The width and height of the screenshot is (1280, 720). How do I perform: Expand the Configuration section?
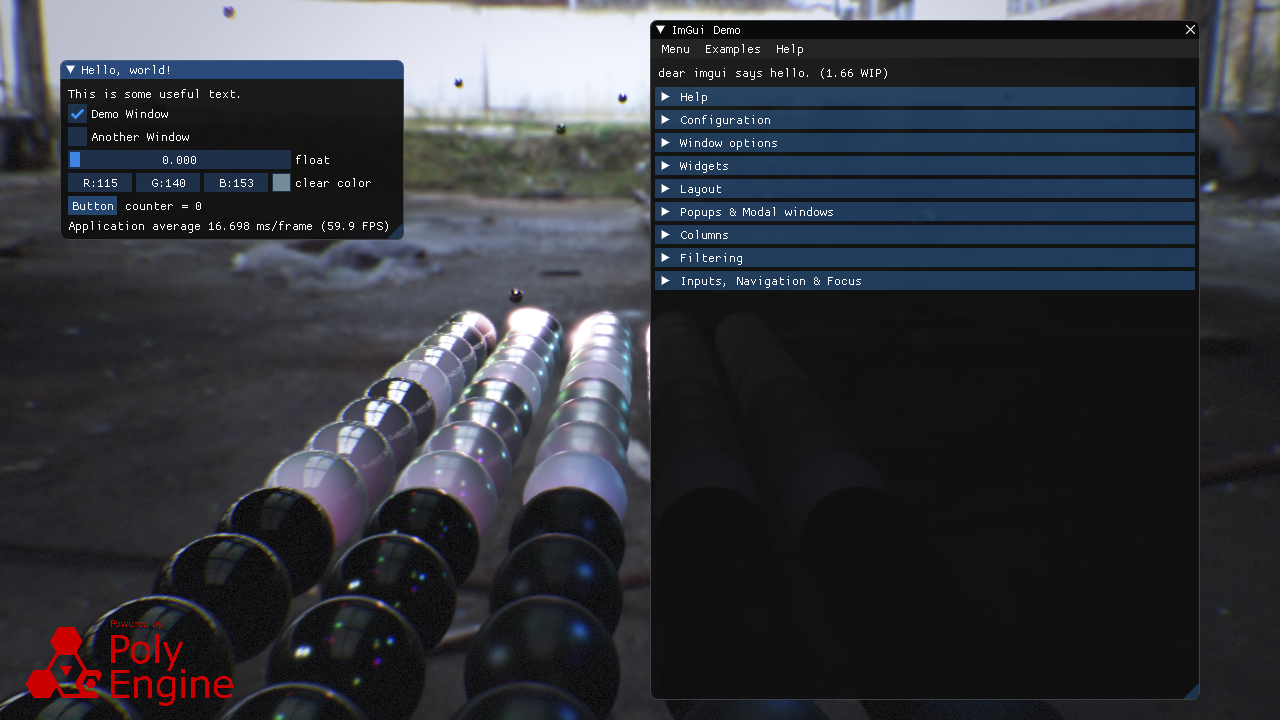click(925, 120)
